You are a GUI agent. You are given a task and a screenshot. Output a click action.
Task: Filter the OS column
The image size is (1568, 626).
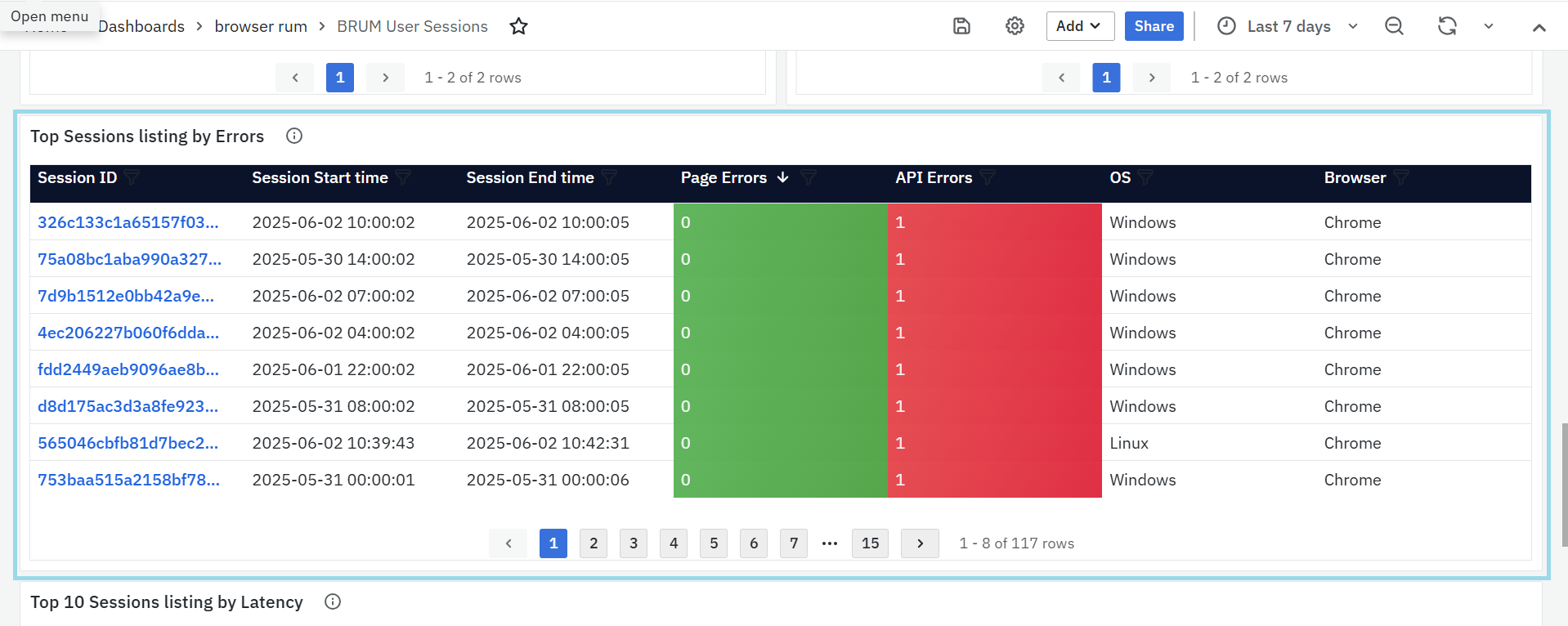click(x=1145, y=178)
